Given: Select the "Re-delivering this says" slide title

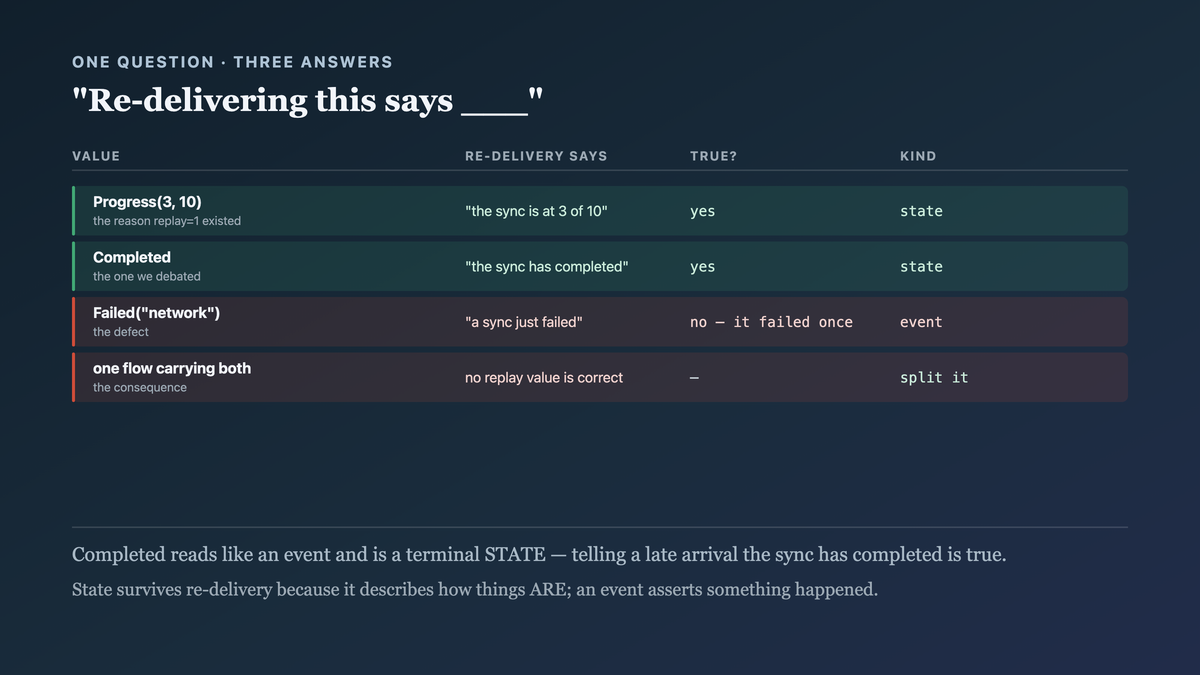Looking at the screenshot, I should click(308, 100).
